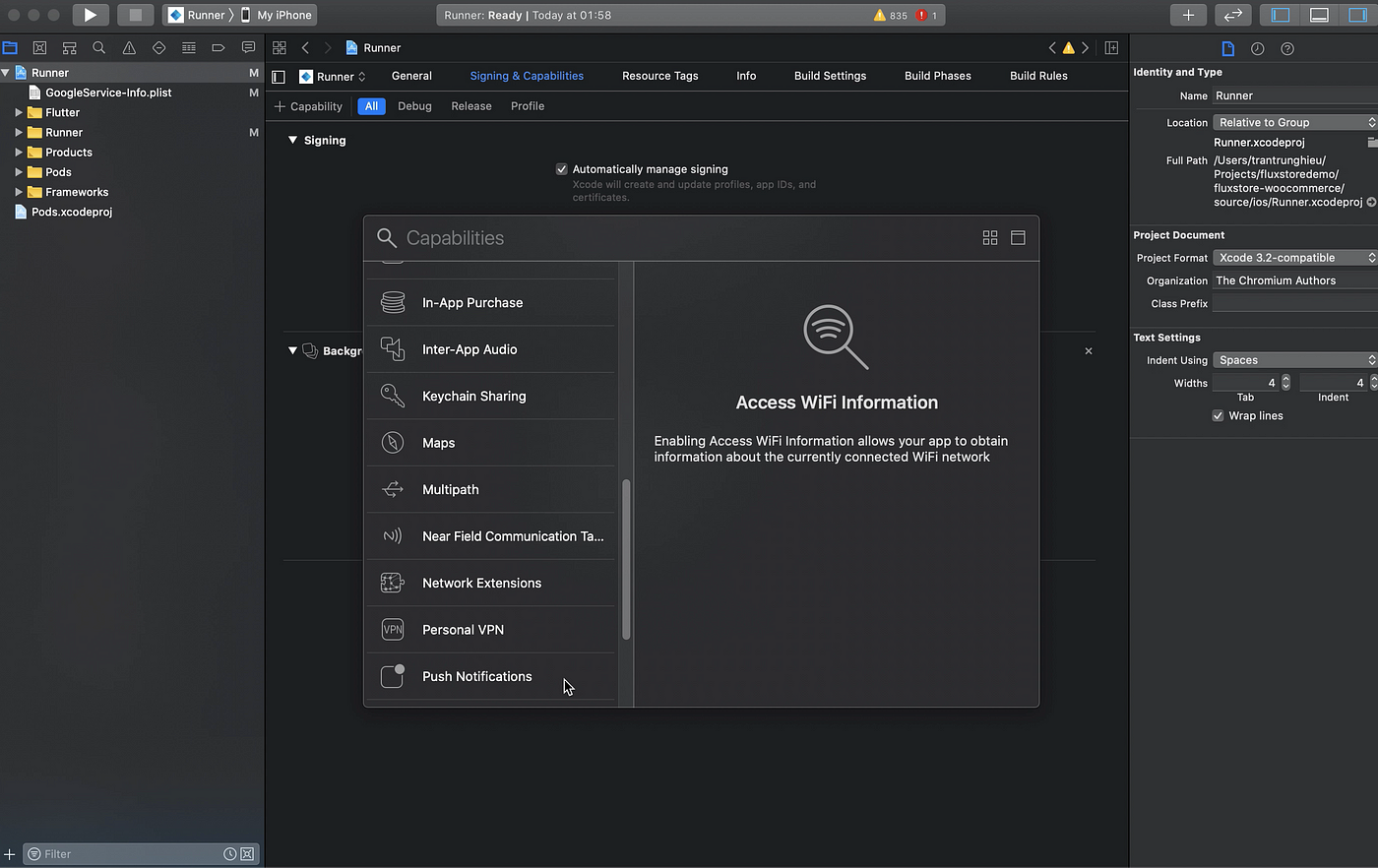Open the Symbol navigator icon
The width and height of the screenshot is (1378, 868).
coord(69,47)
